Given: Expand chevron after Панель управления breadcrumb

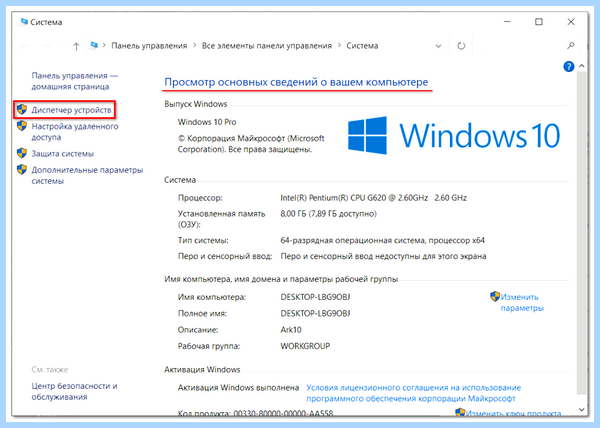Looking at the screenshot, I should click(194, 46).
